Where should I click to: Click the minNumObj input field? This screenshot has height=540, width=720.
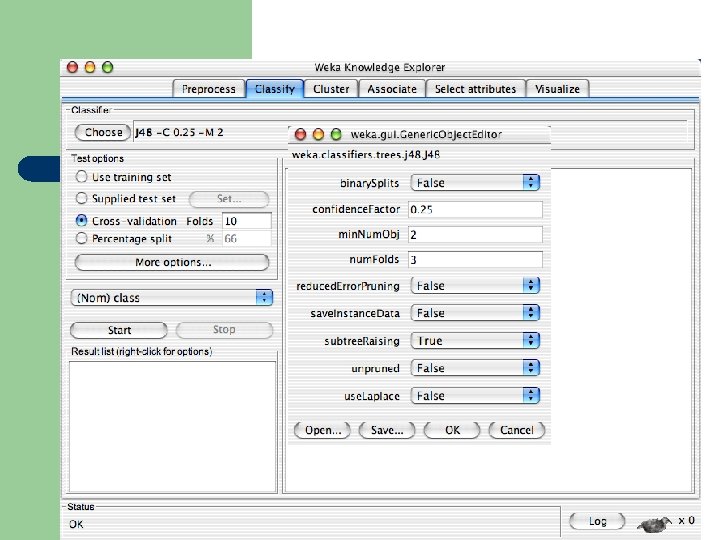click(475, 235)
